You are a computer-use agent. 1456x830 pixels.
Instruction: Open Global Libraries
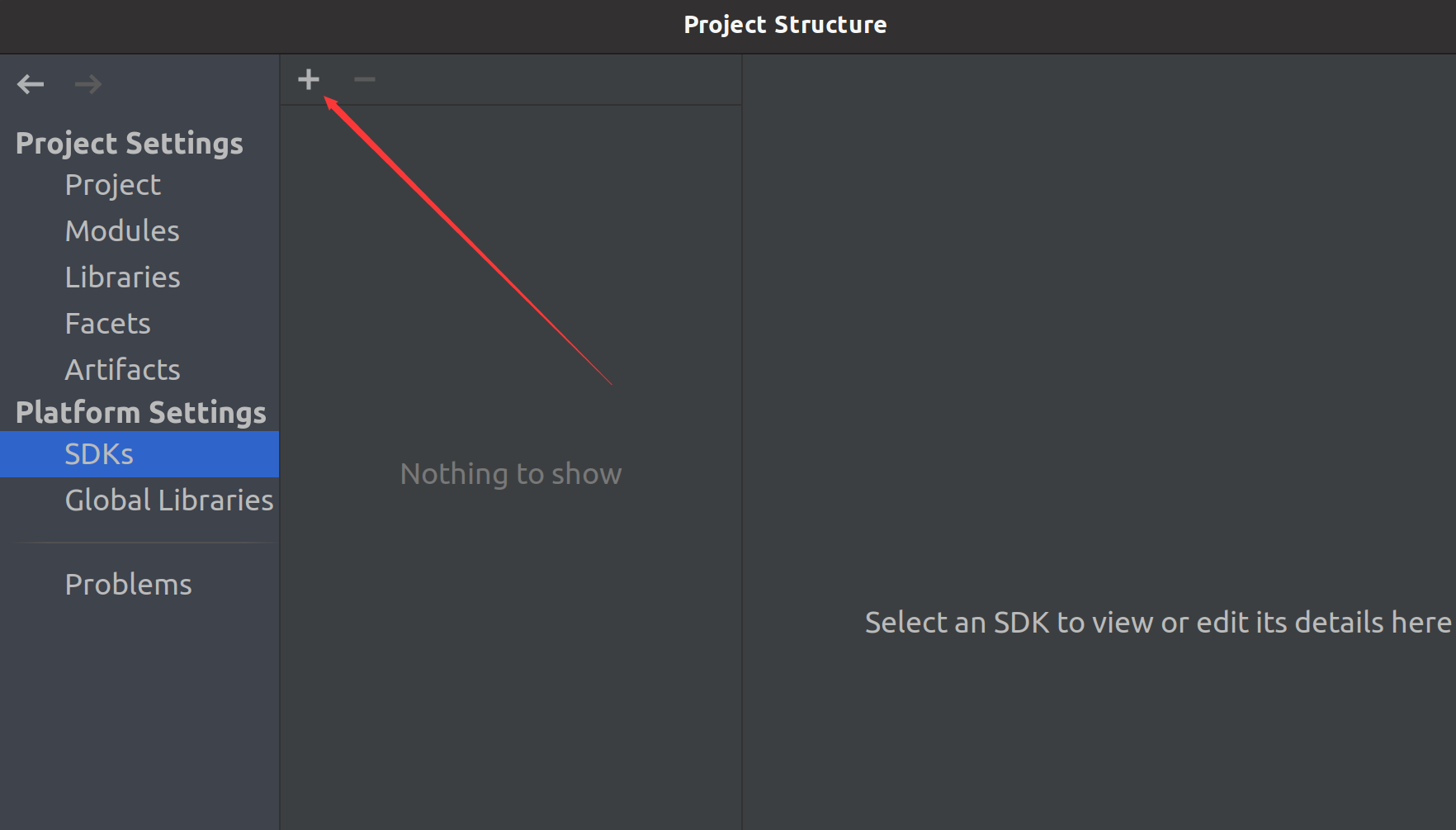tap(169, 500)
